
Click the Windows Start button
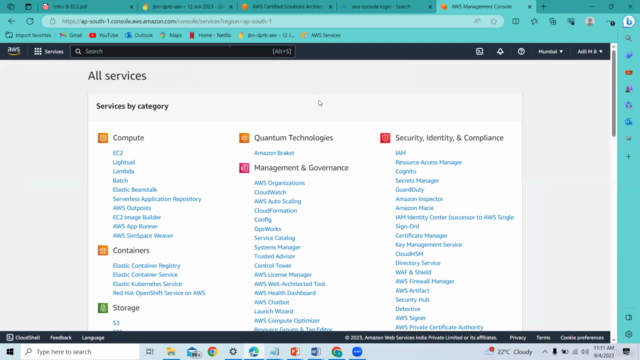[10, 352]
